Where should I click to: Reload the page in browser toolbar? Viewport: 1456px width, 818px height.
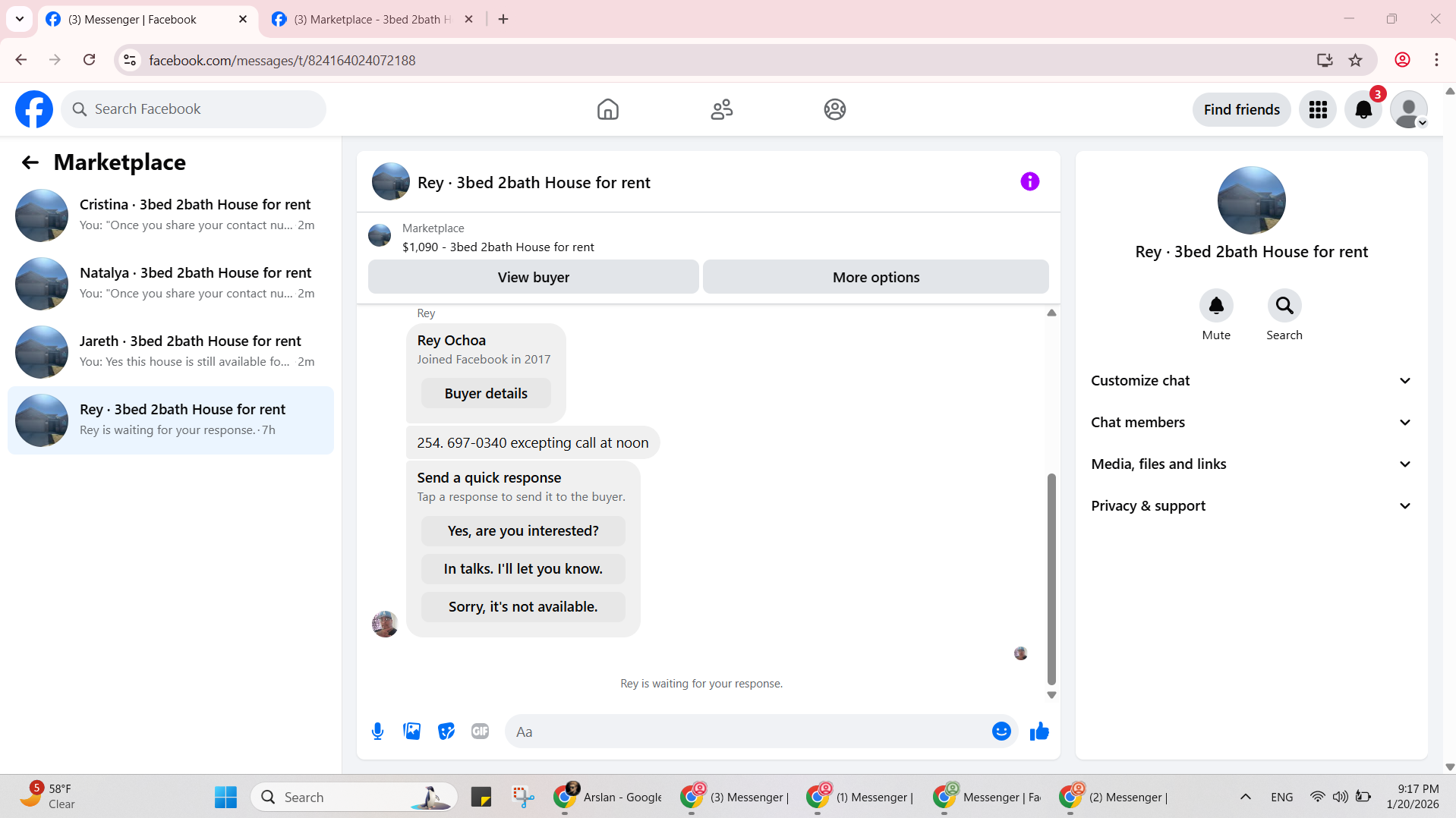point(89,60)
